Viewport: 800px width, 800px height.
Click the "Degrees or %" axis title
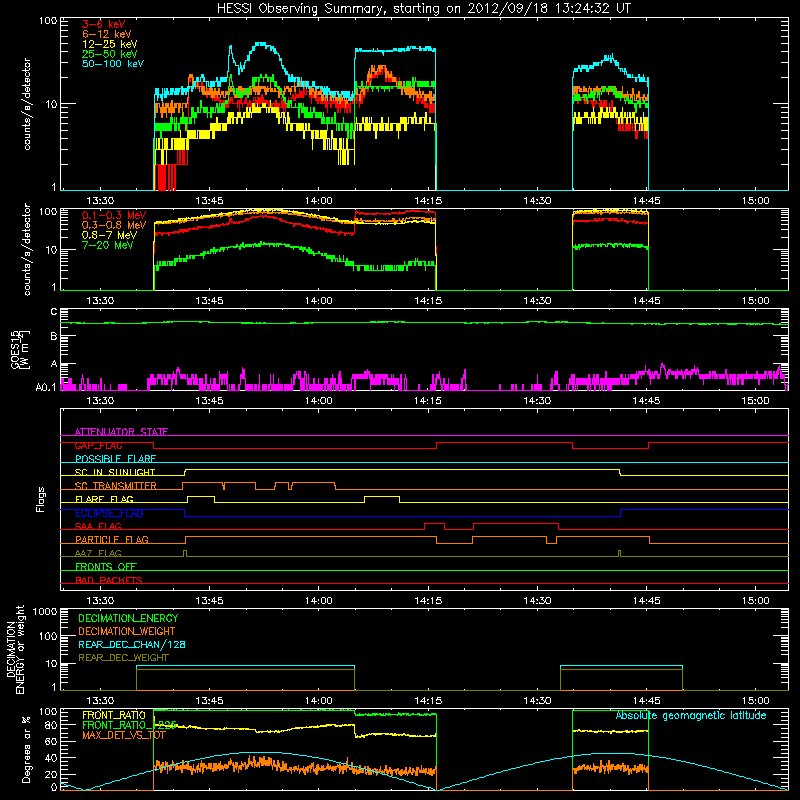click(26, 749)
